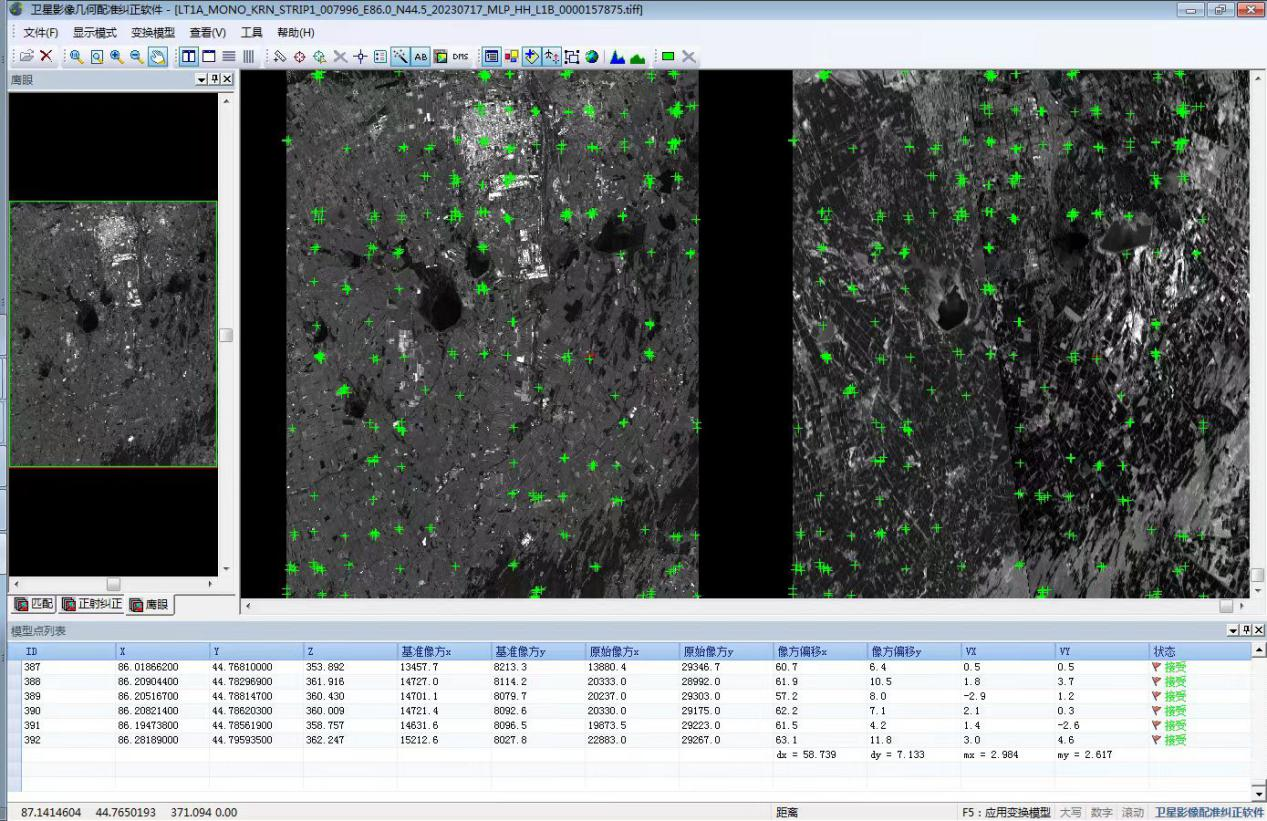
Task: Toggle the green rectangle toolbar button
Action: tap(667, 57)
